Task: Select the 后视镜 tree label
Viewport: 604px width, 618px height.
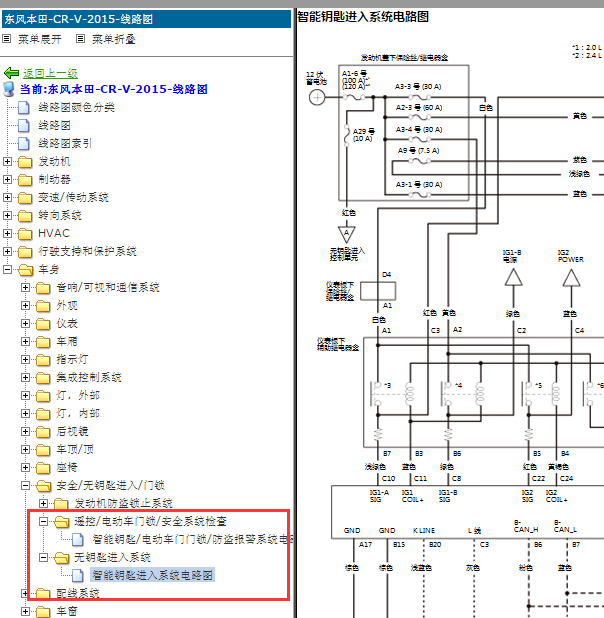Action: coord(72,432)
